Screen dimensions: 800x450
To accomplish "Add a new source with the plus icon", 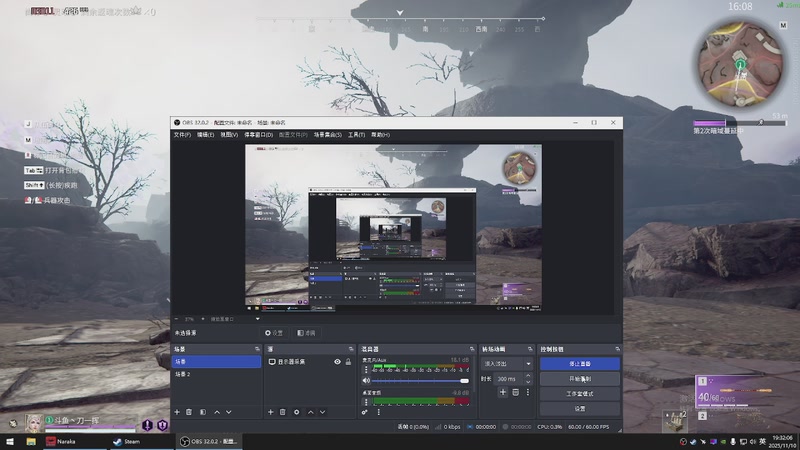I will click(x=270, y=412).
